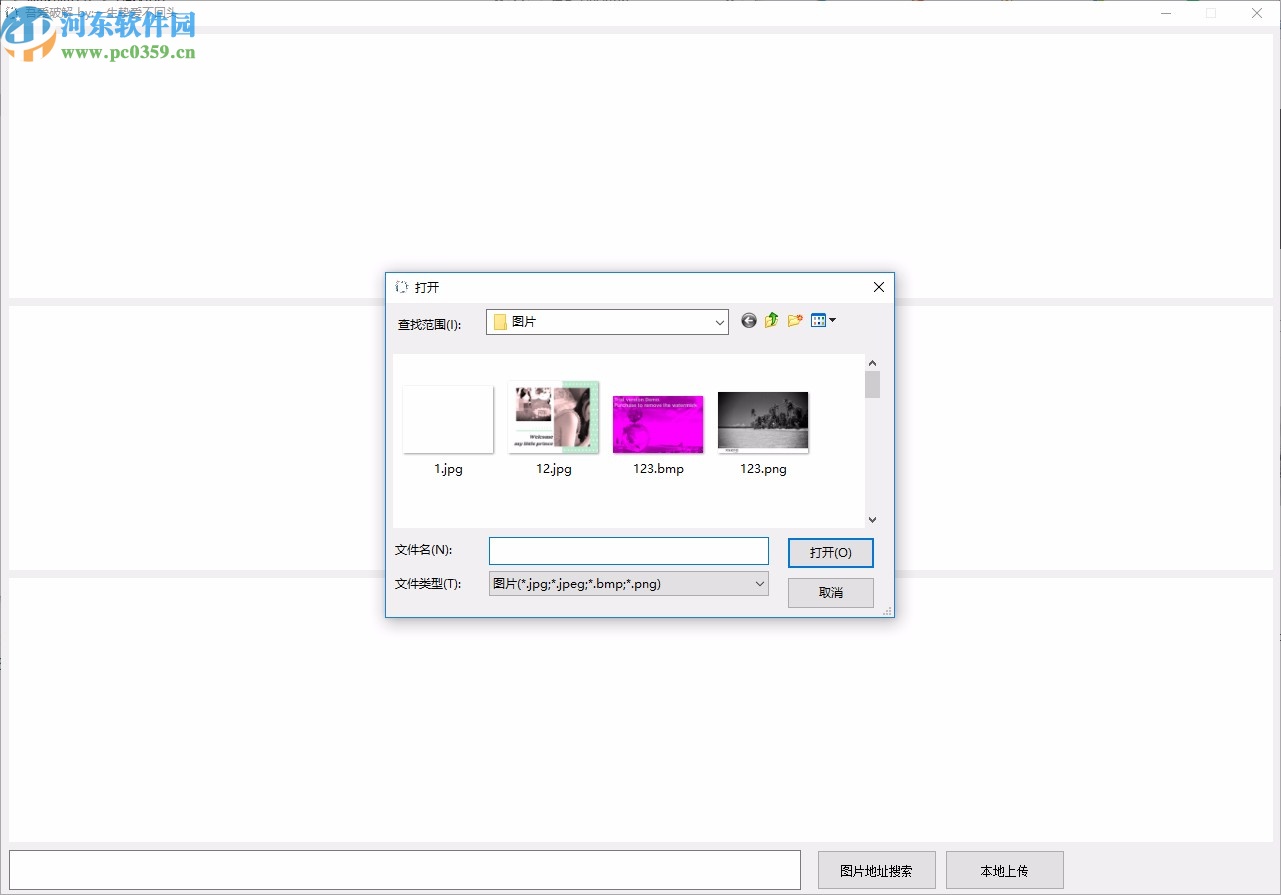Click the 取消 button to cancel
Image resolution: width=1281 pixels, height=895 pixels.
point(831,593)
